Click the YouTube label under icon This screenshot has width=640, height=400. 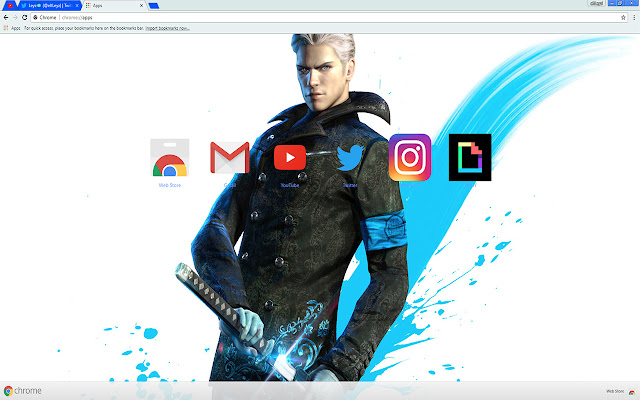point(290,185)
